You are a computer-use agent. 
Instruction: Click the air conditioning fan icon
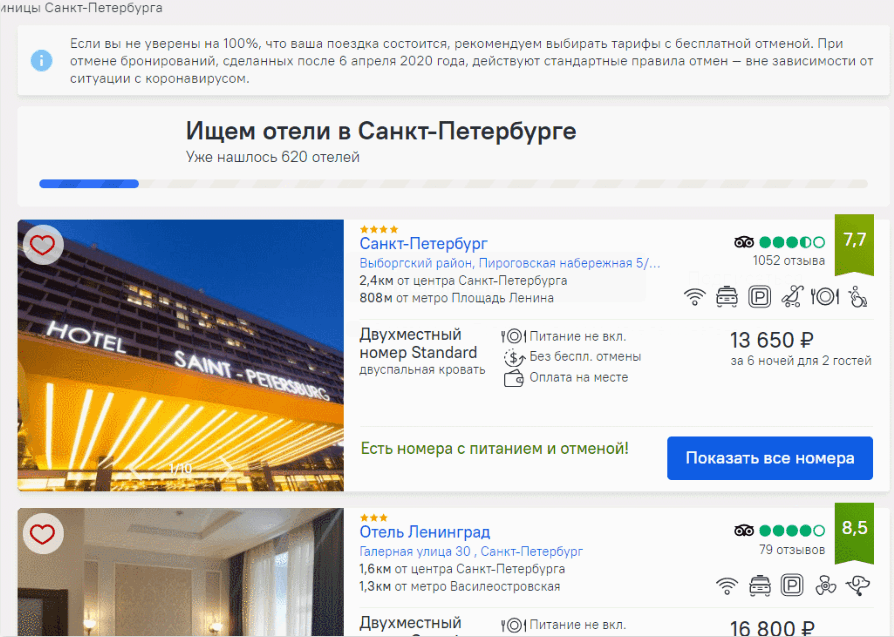825,586
